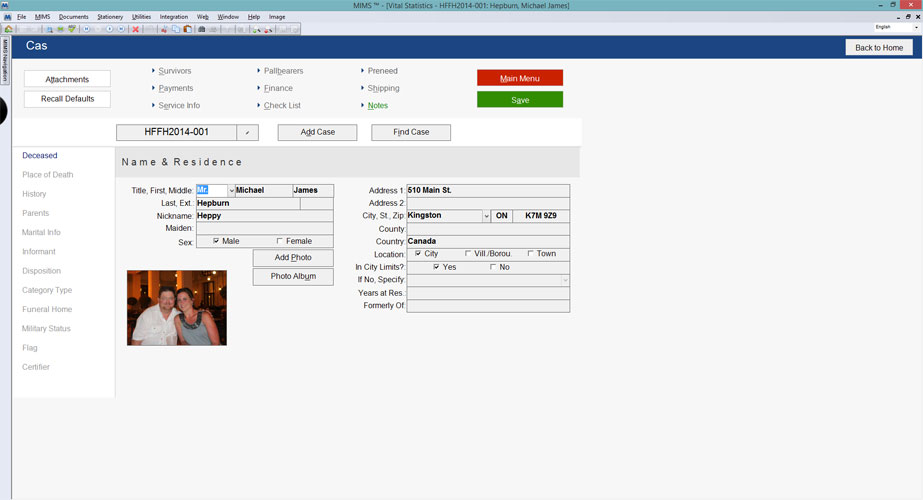Click the Copy toolbar icon
This screenshot has height=500, width=923.
176,29
